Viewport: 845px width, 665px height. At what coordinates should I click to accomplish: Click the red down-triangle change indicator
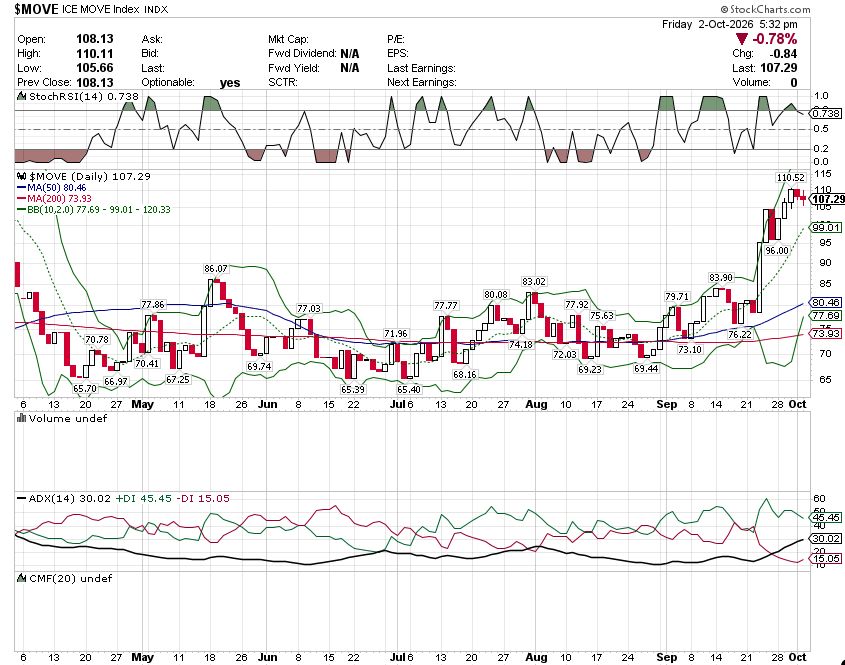(742, 39)
